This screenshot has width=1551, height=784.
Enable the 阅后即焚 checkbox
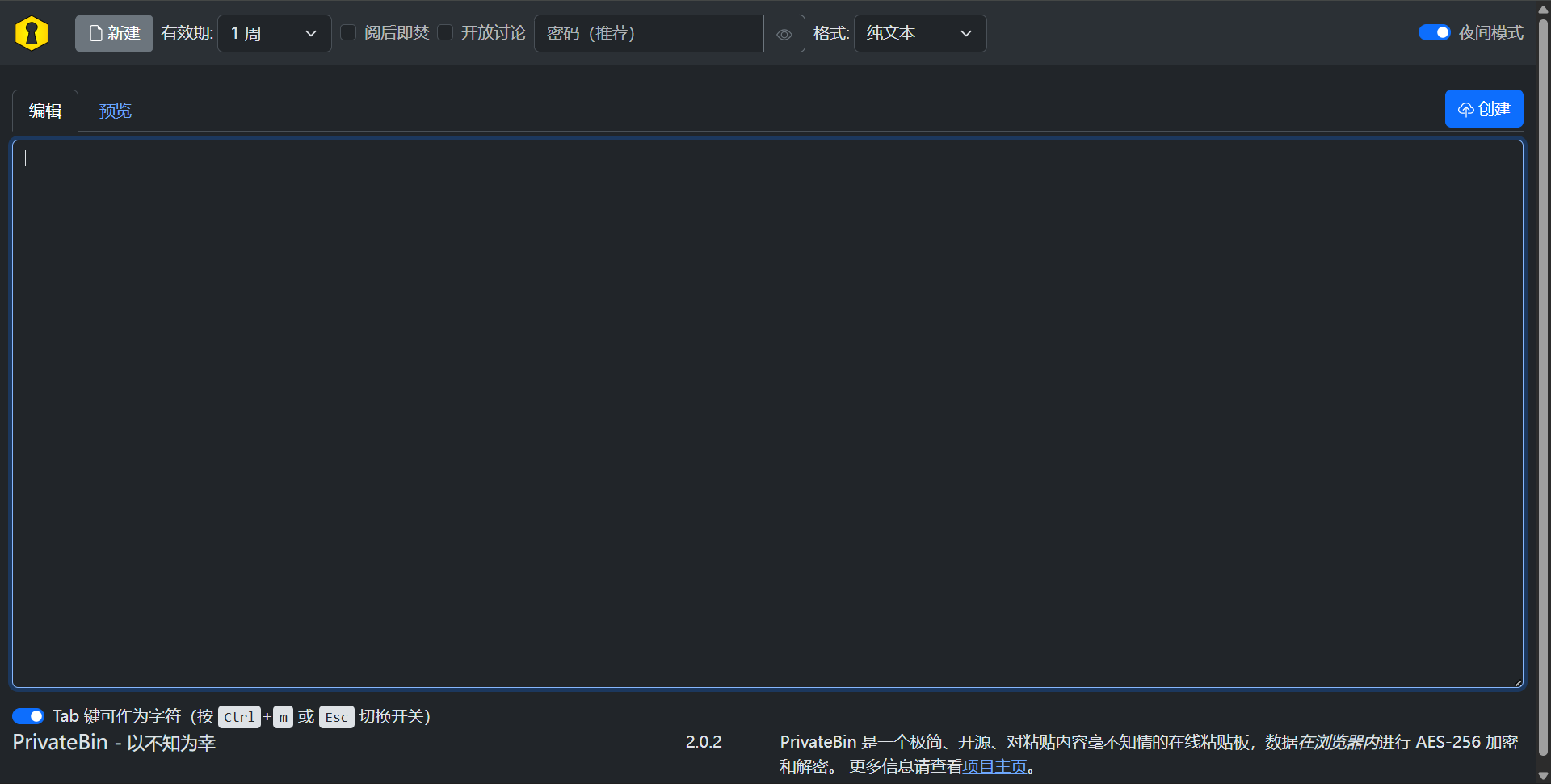click(x=348, y=32)
